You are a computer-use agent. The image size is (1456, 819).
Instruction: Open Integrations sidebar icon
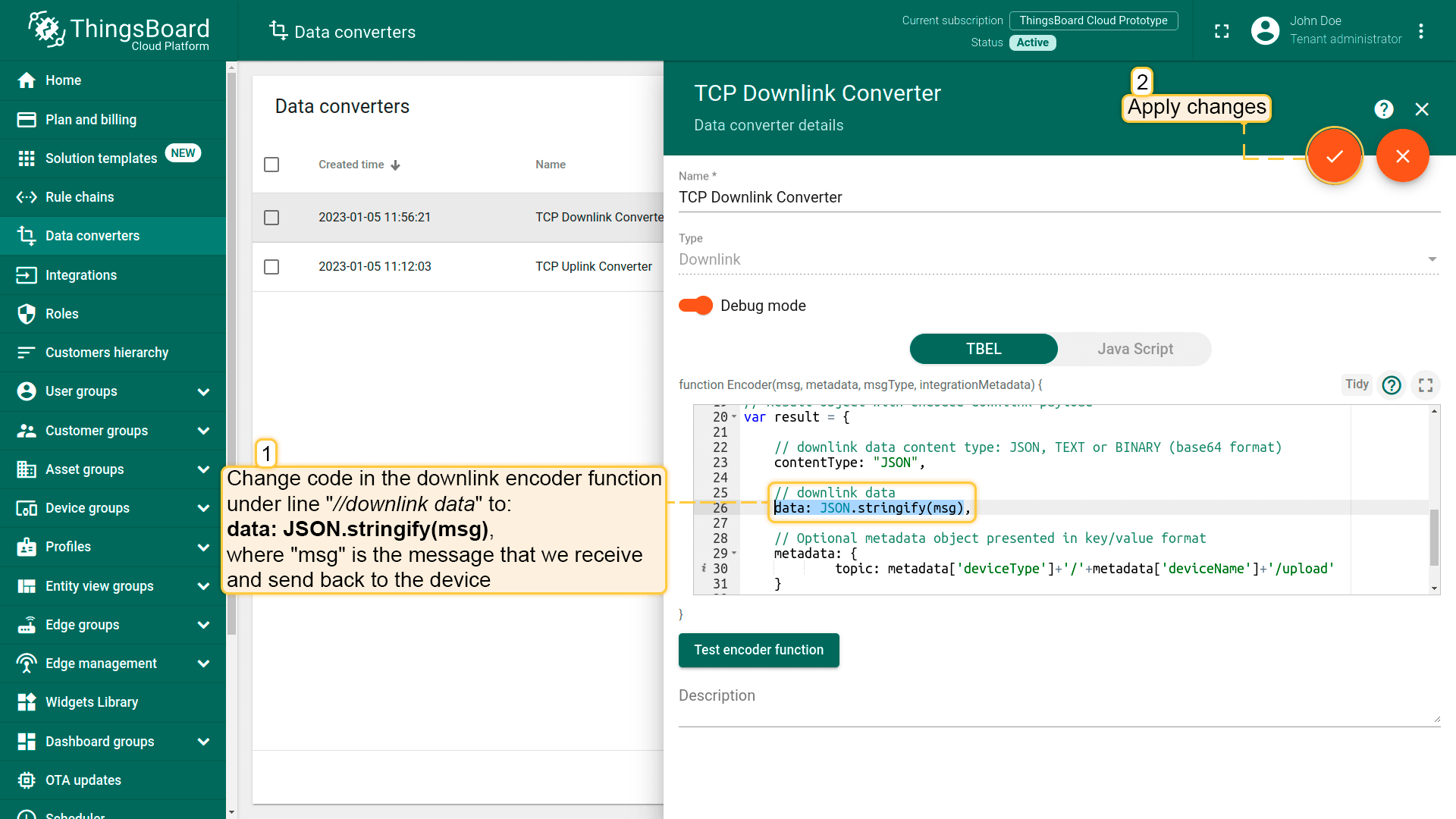[27, 275]
